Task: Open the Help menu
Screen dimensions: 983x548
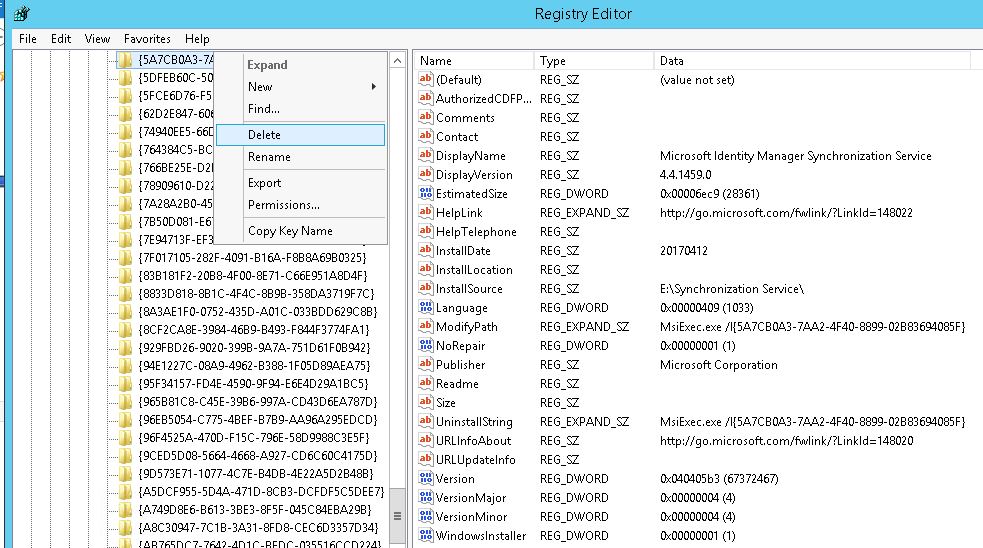Action: click(197, 39)
